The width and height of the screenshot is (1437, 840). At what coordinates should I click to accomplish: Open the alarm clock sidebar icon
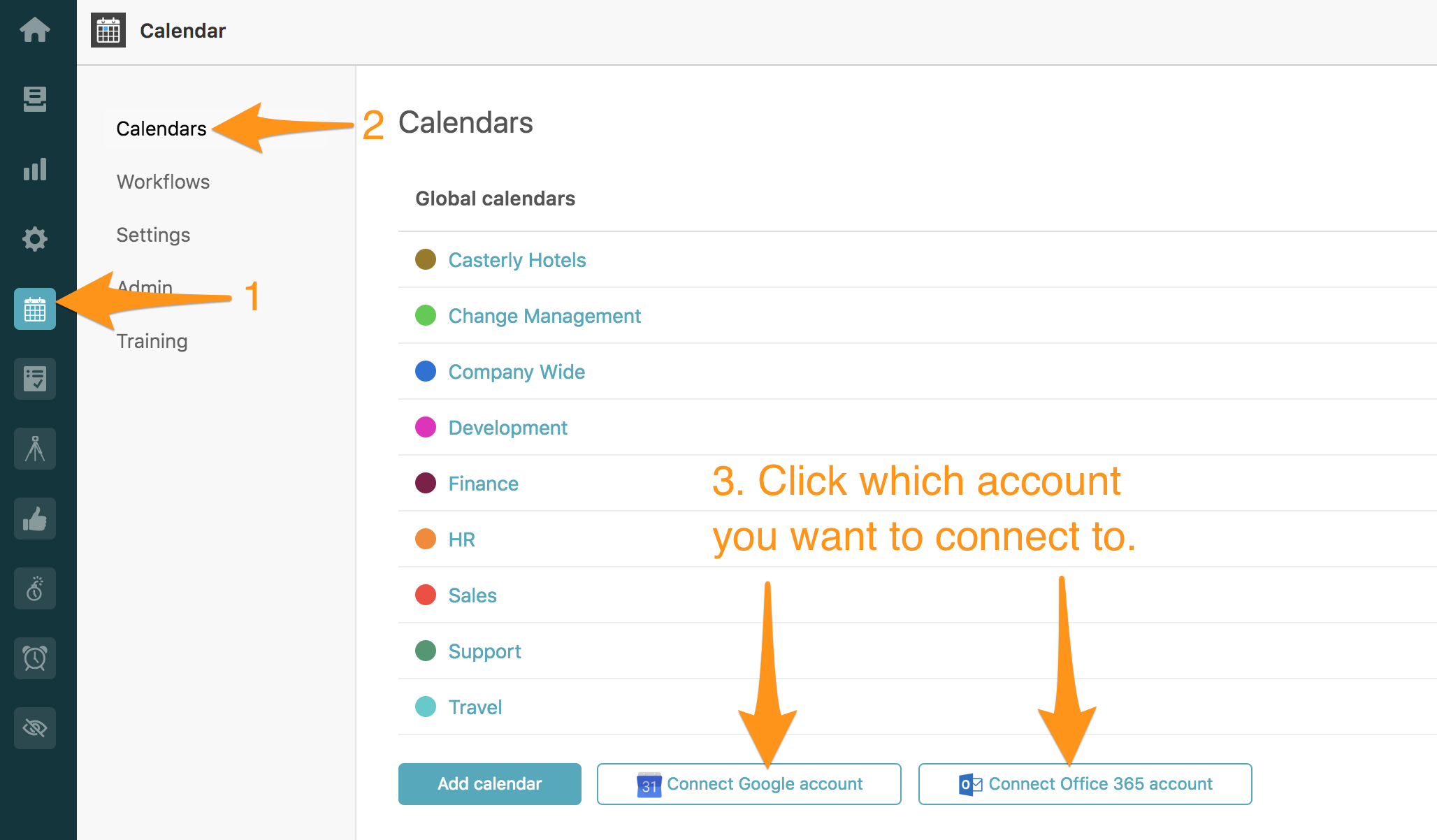(34, 658)
